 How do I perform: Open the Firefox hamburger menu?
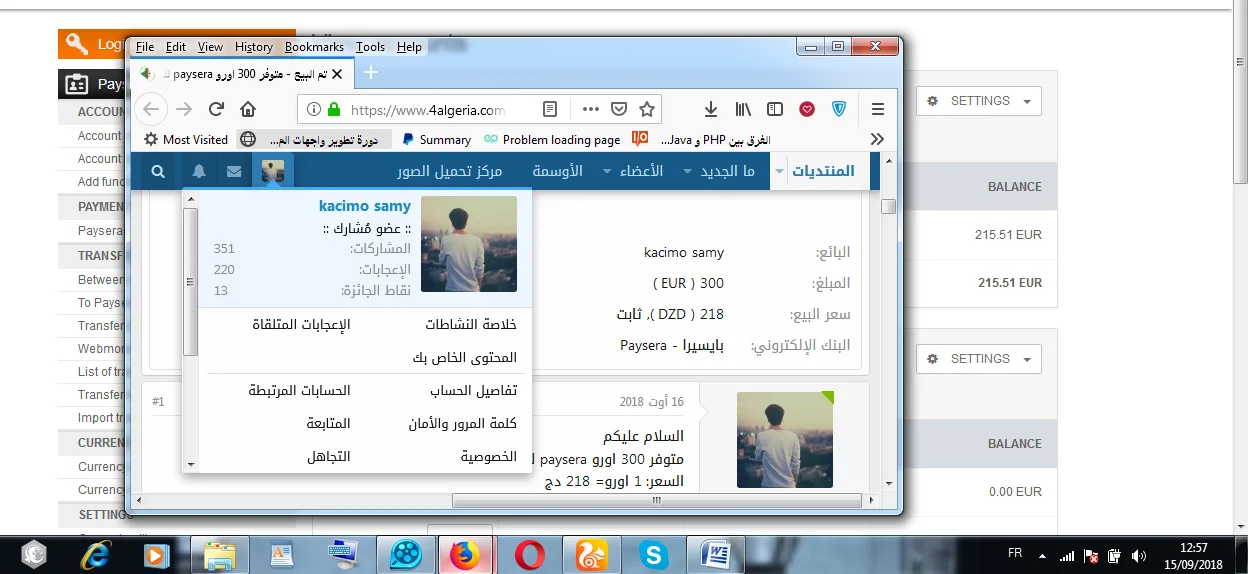click(878, 109)
